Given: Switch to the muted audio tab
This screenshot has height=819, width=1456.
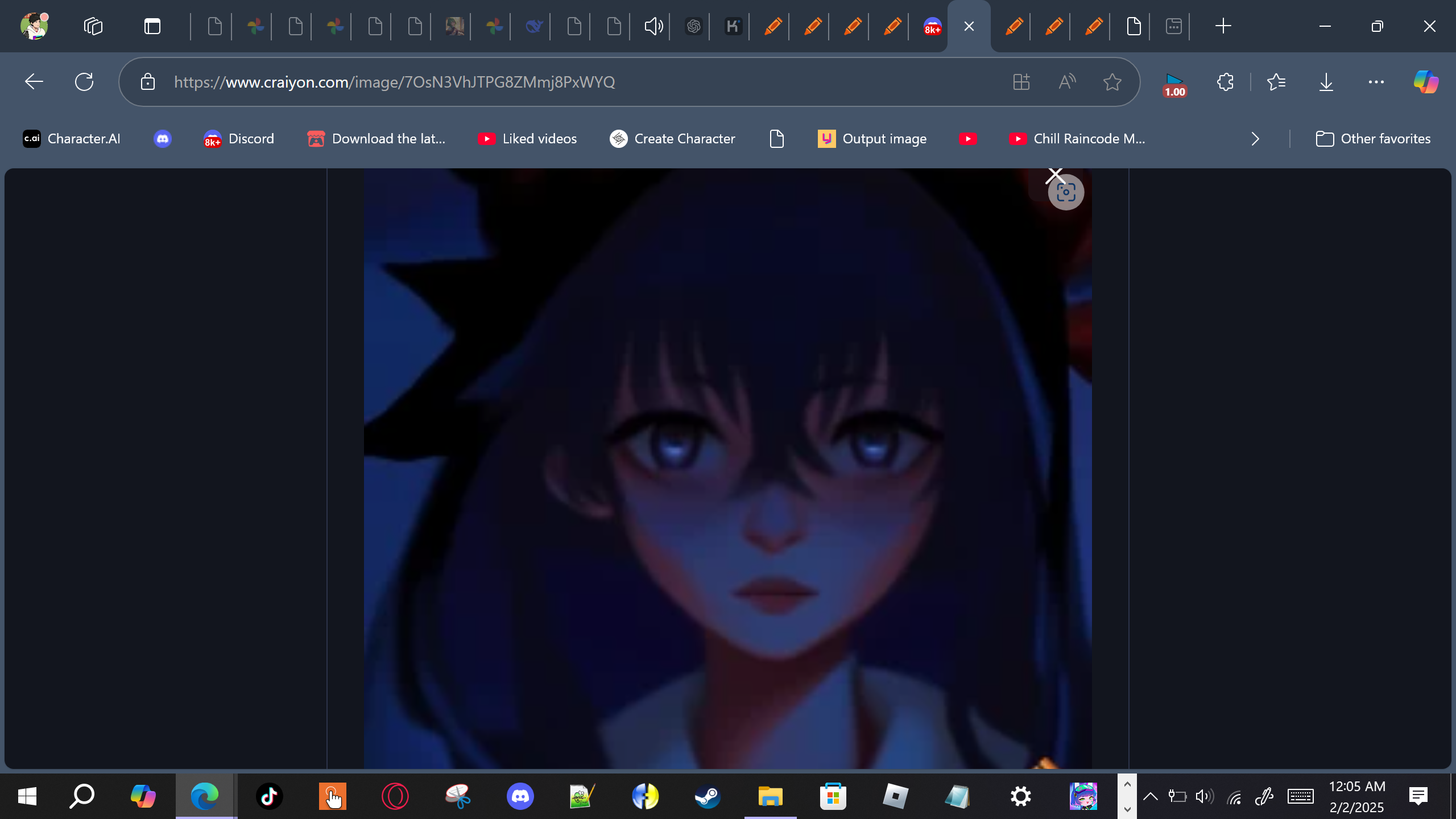Looking at the screenshot, I should click(653, 26).
